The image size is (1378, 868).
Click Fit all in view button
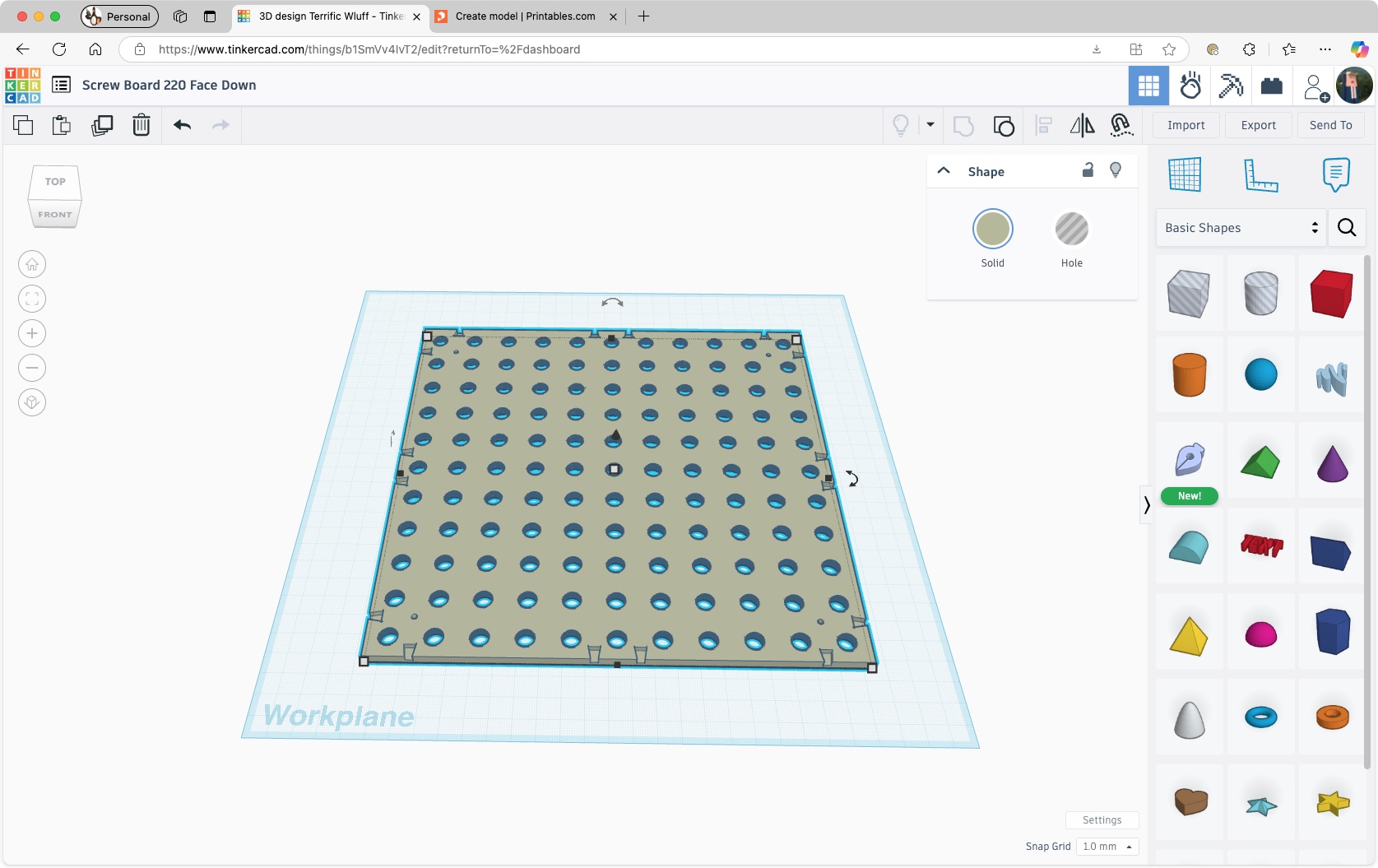tap(32, 299)
